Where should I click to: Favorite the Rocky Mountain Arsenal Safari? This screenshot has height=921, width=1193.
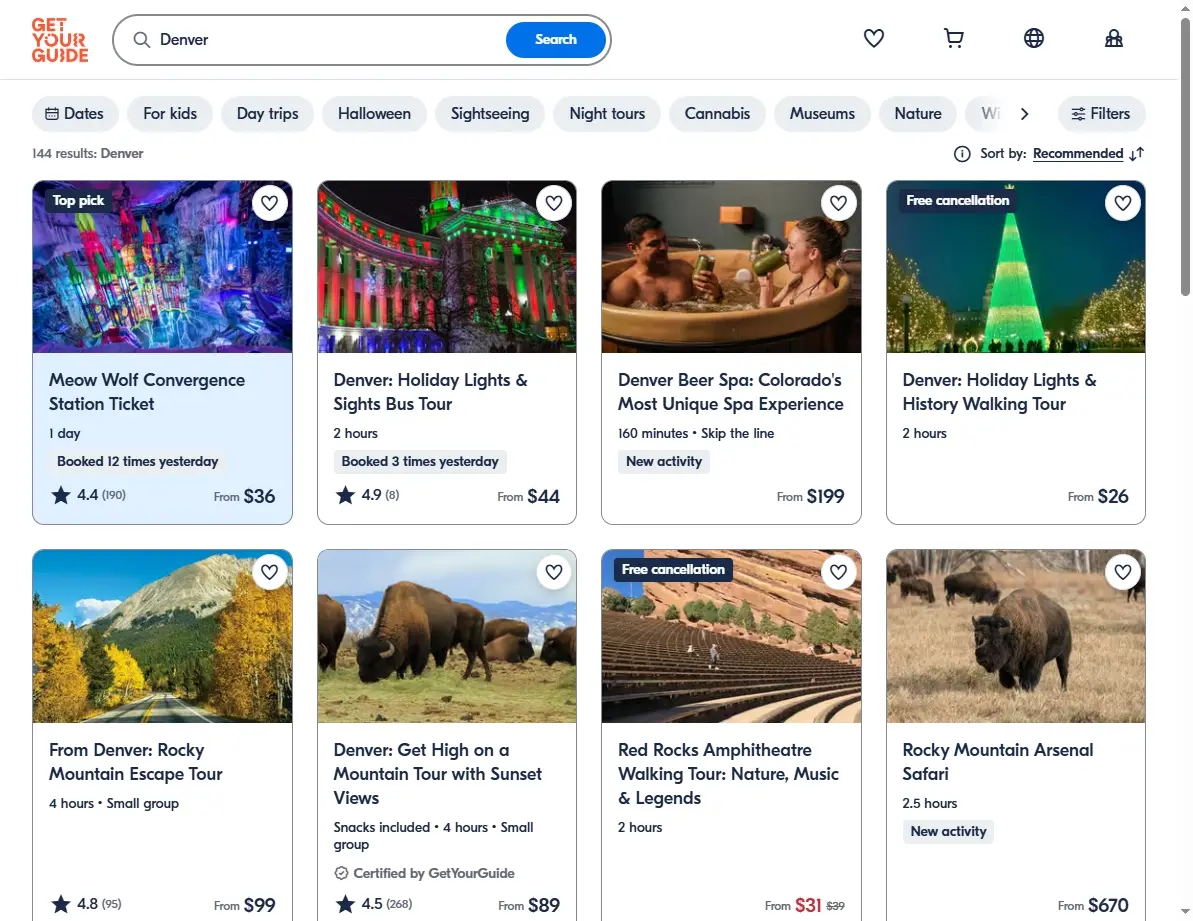tap(1123, 572)
